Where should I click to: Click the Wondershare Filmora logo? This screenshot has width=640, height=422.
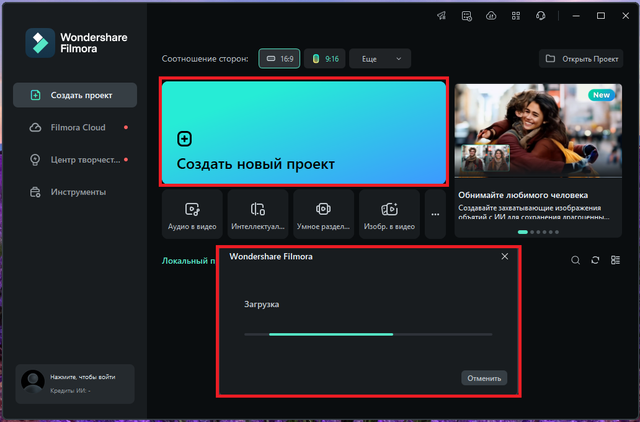tap(40, 43)
